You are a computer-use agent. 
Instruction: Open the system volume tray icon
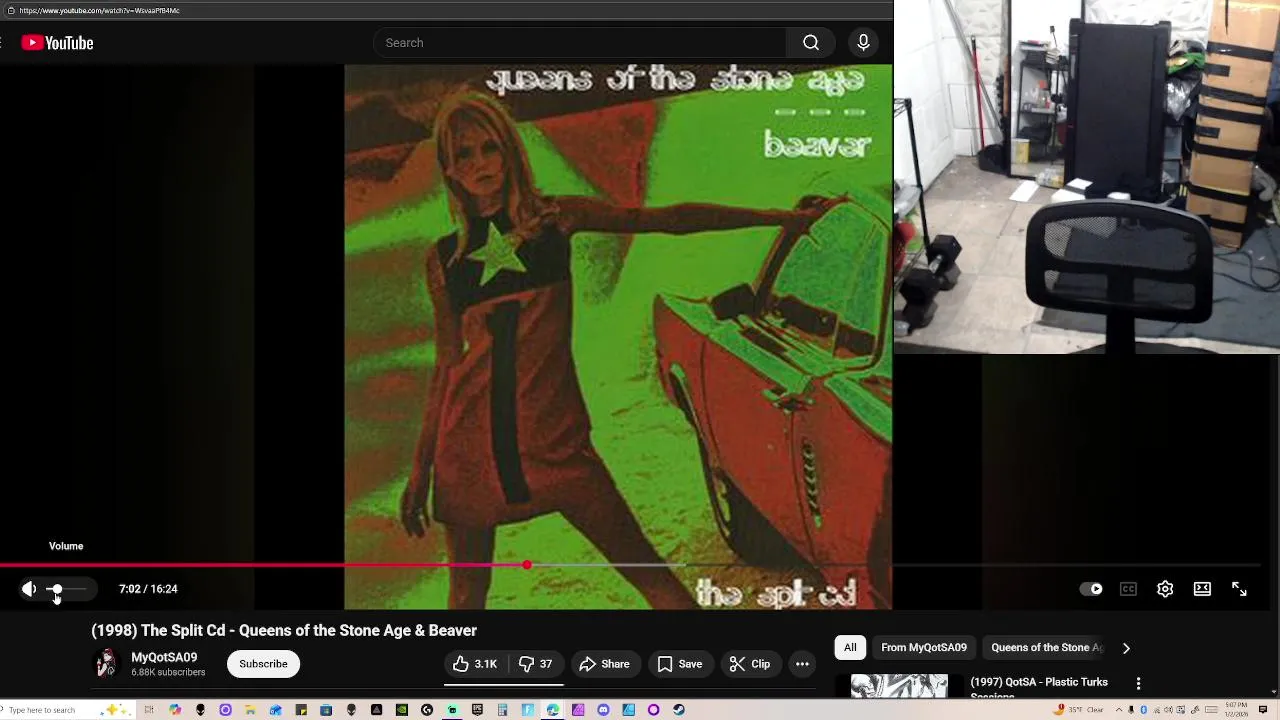tap(1168, 709)
